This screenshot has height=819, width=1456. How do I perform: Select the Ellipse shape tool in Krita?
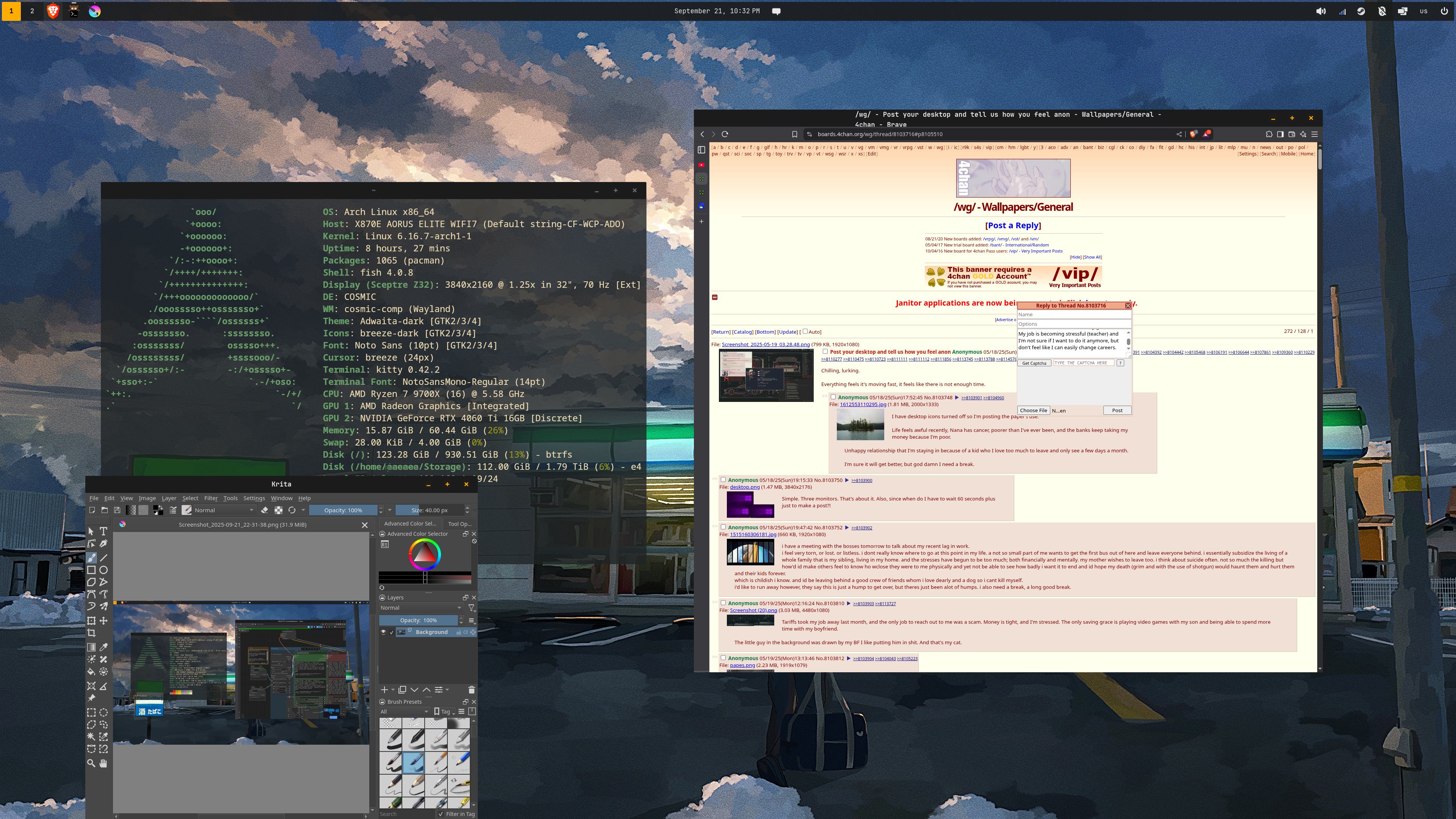tap(104, 570)
